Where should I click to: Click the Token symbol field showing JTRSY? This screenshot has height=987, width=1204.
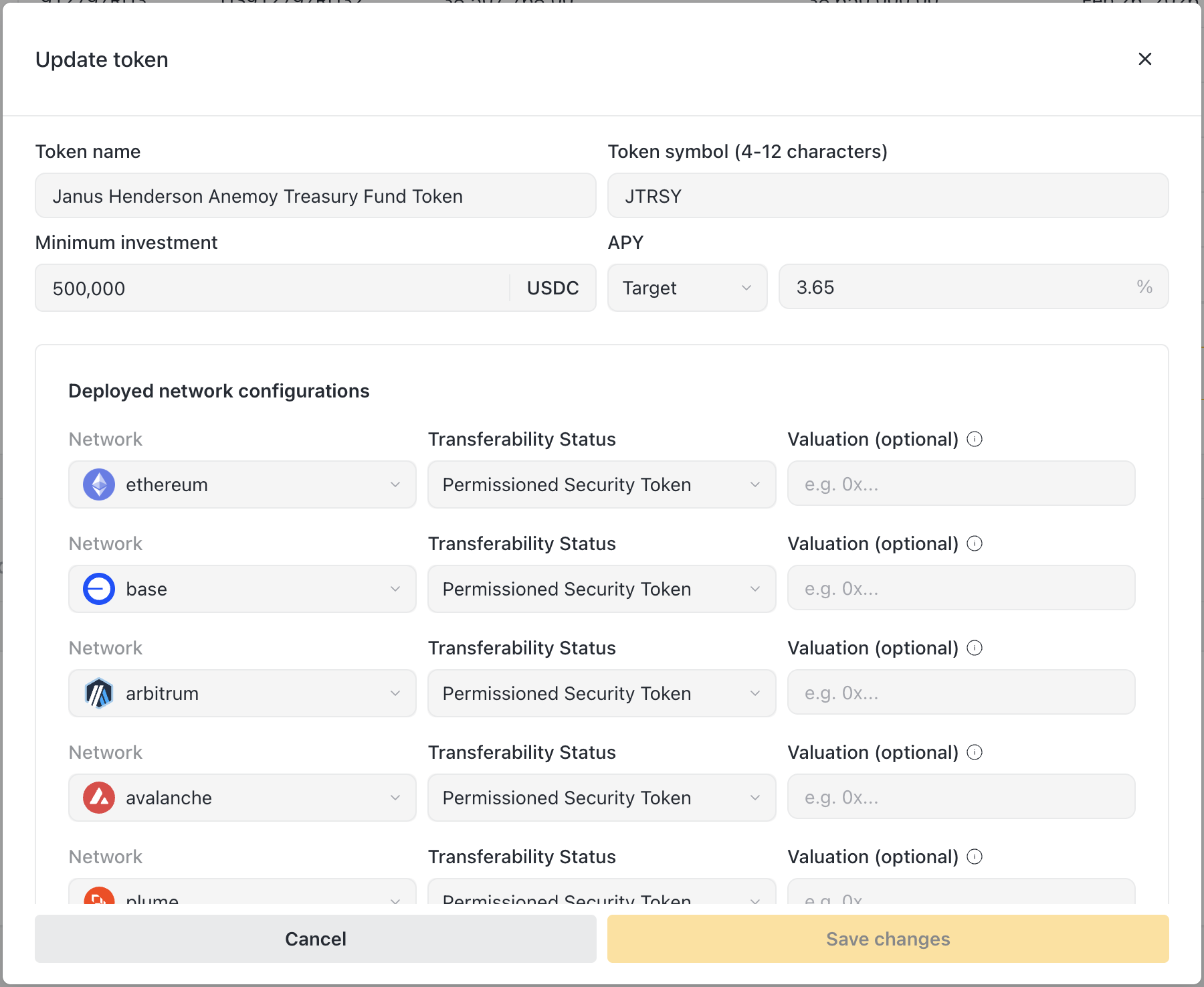click(888, 196)
